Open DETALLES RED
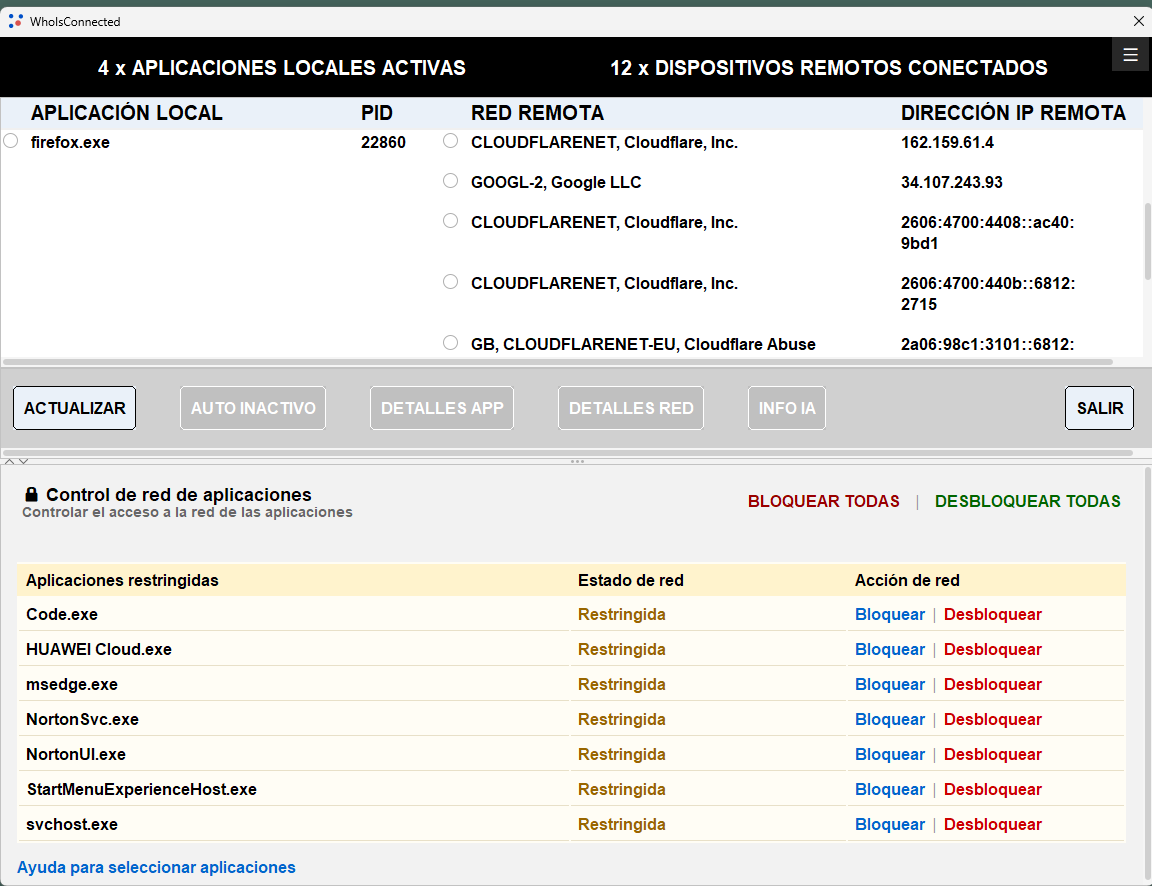Image resolution: width=1152 pixels, height=886 pixels. tap(630, 408)
